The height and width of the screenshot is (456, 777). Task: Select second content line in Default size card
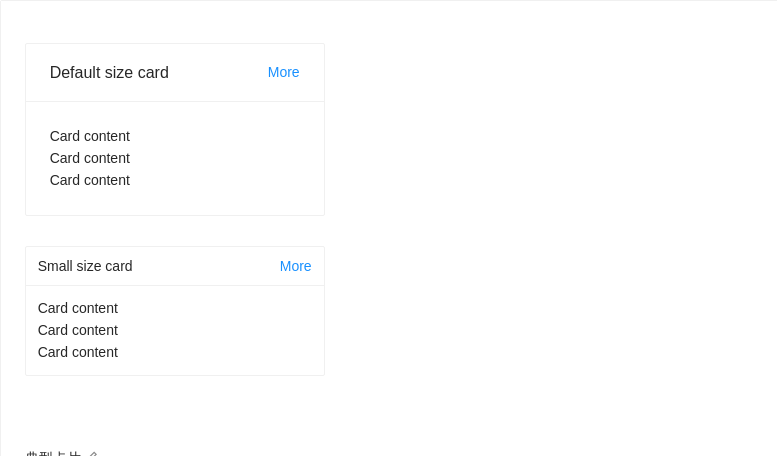click(x=90, y=158)
